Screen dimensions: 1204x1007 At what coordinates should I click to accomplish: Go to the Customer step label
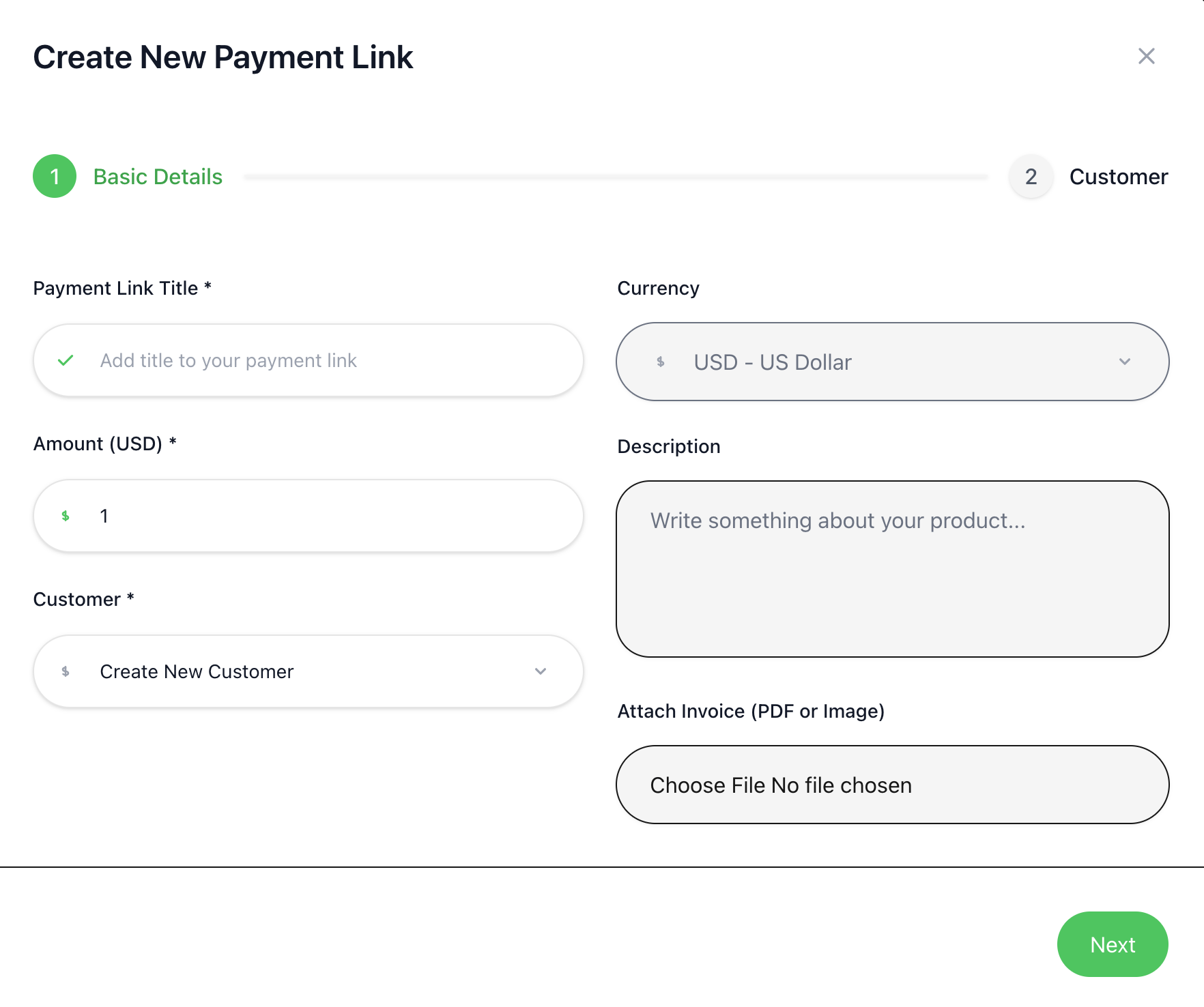pos(1119,177)
